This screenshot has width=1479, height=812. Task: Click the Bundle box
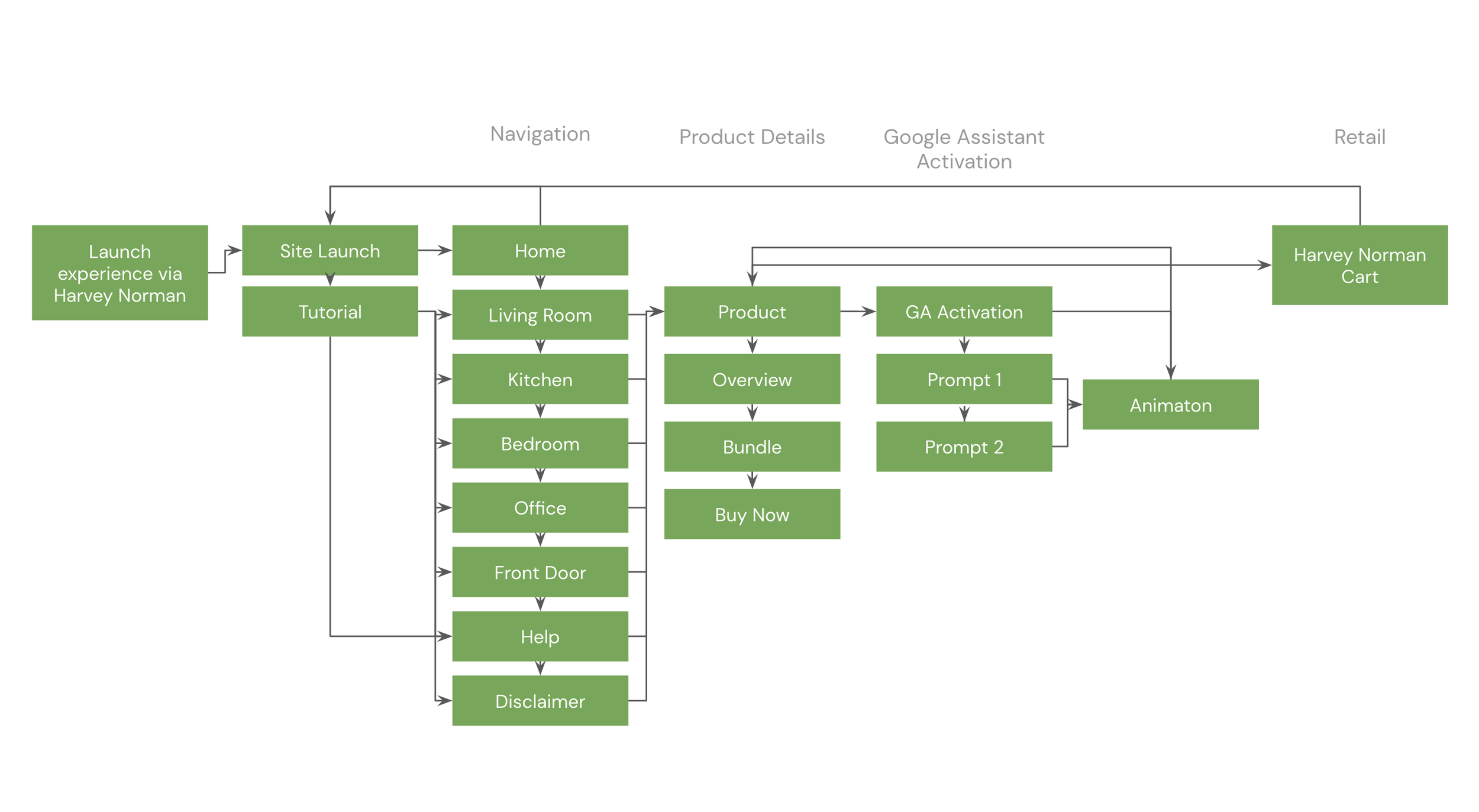[751, 447]
